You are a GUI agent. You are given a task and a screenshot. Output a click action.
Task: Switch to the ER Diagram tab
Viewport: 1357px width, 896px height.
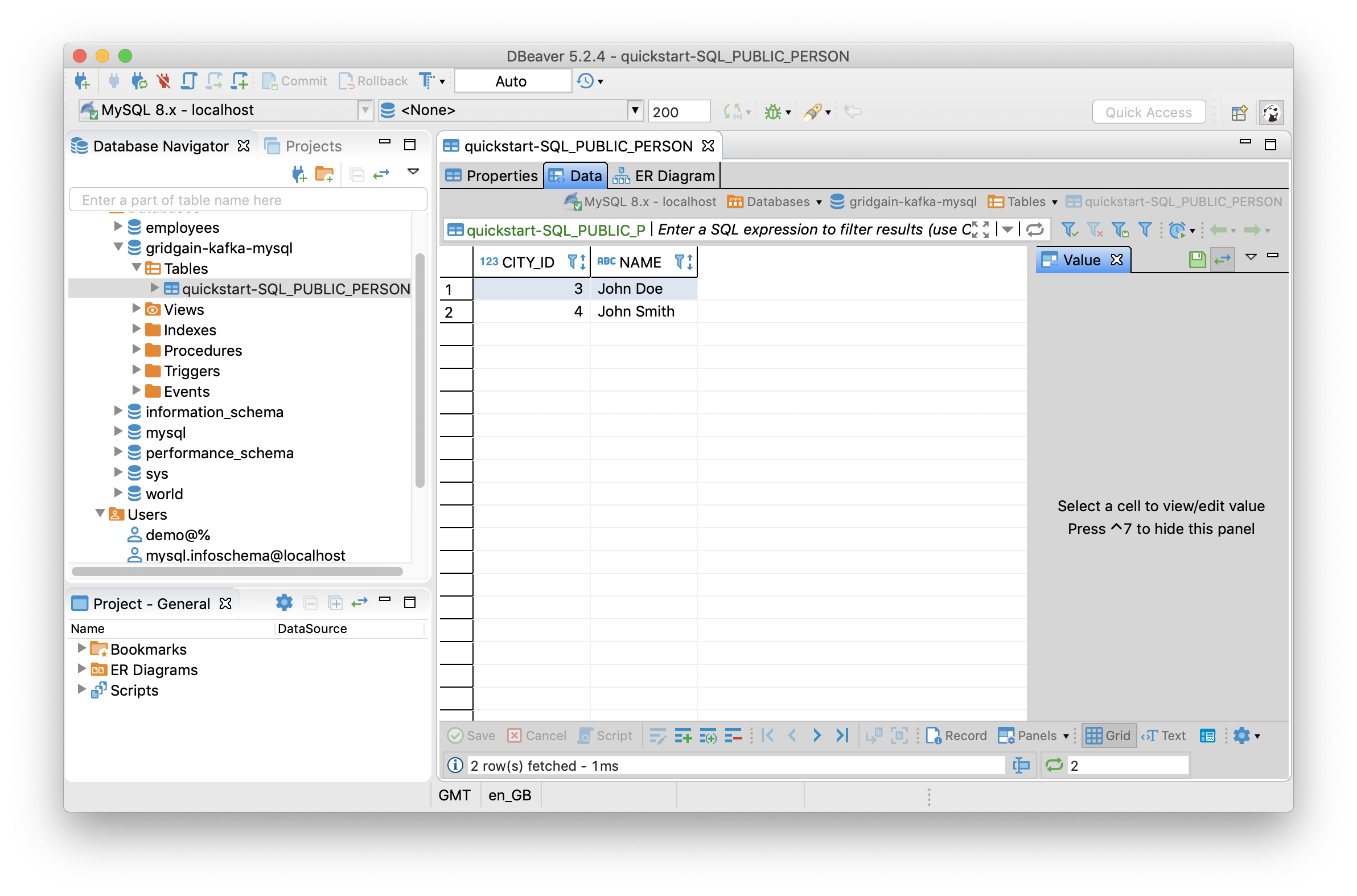[664, 176]
